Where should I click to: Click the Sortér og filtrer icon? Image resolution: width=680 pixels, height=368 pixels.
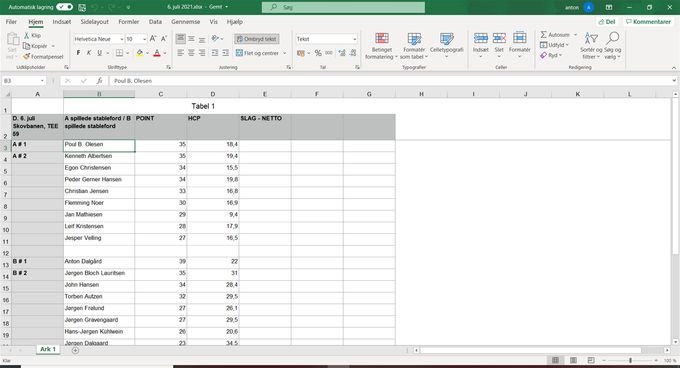point(591,38)
